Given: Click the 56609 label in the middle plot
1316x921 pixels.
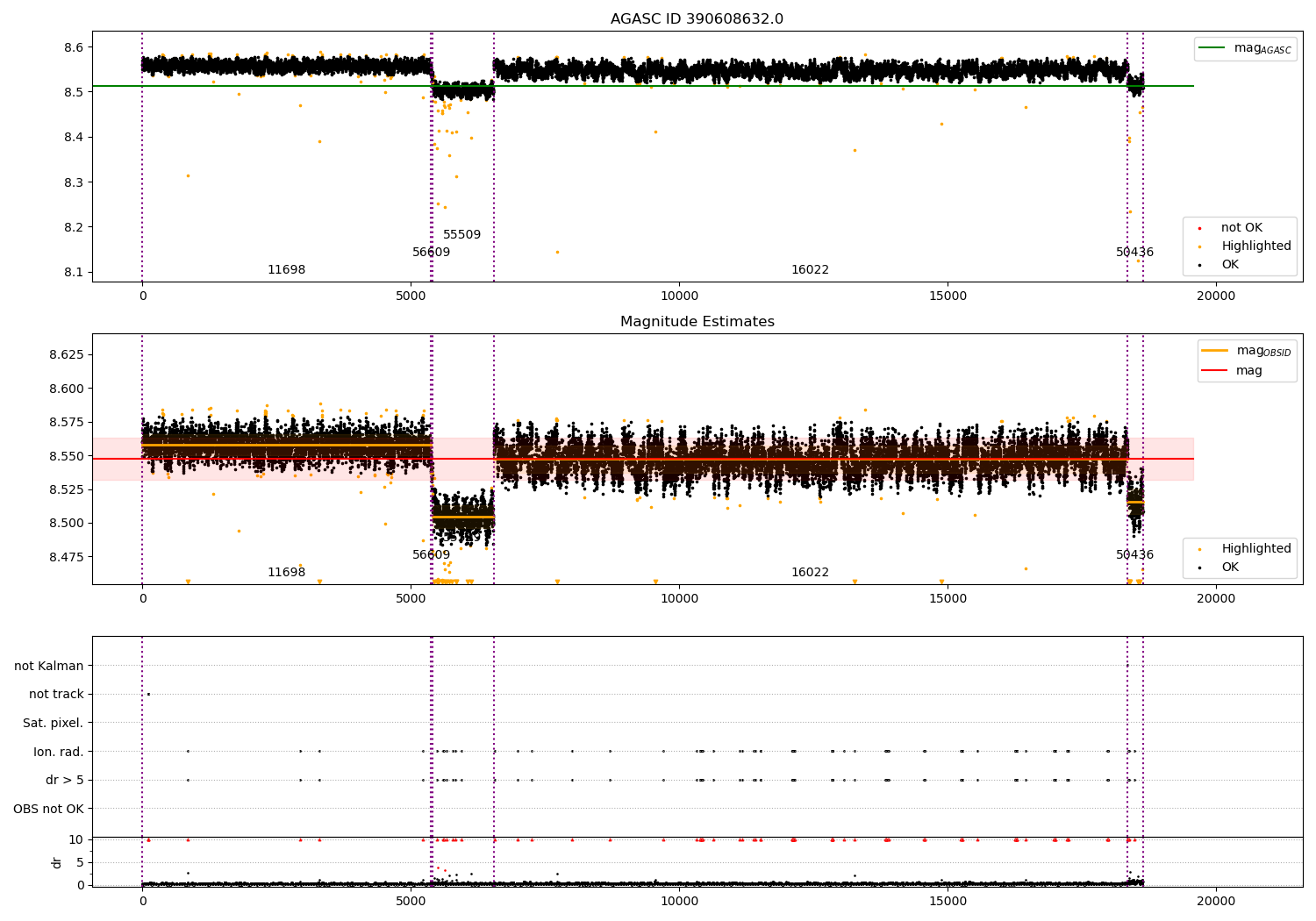Looking at the screenshot, I should click(x=431, y=554).
